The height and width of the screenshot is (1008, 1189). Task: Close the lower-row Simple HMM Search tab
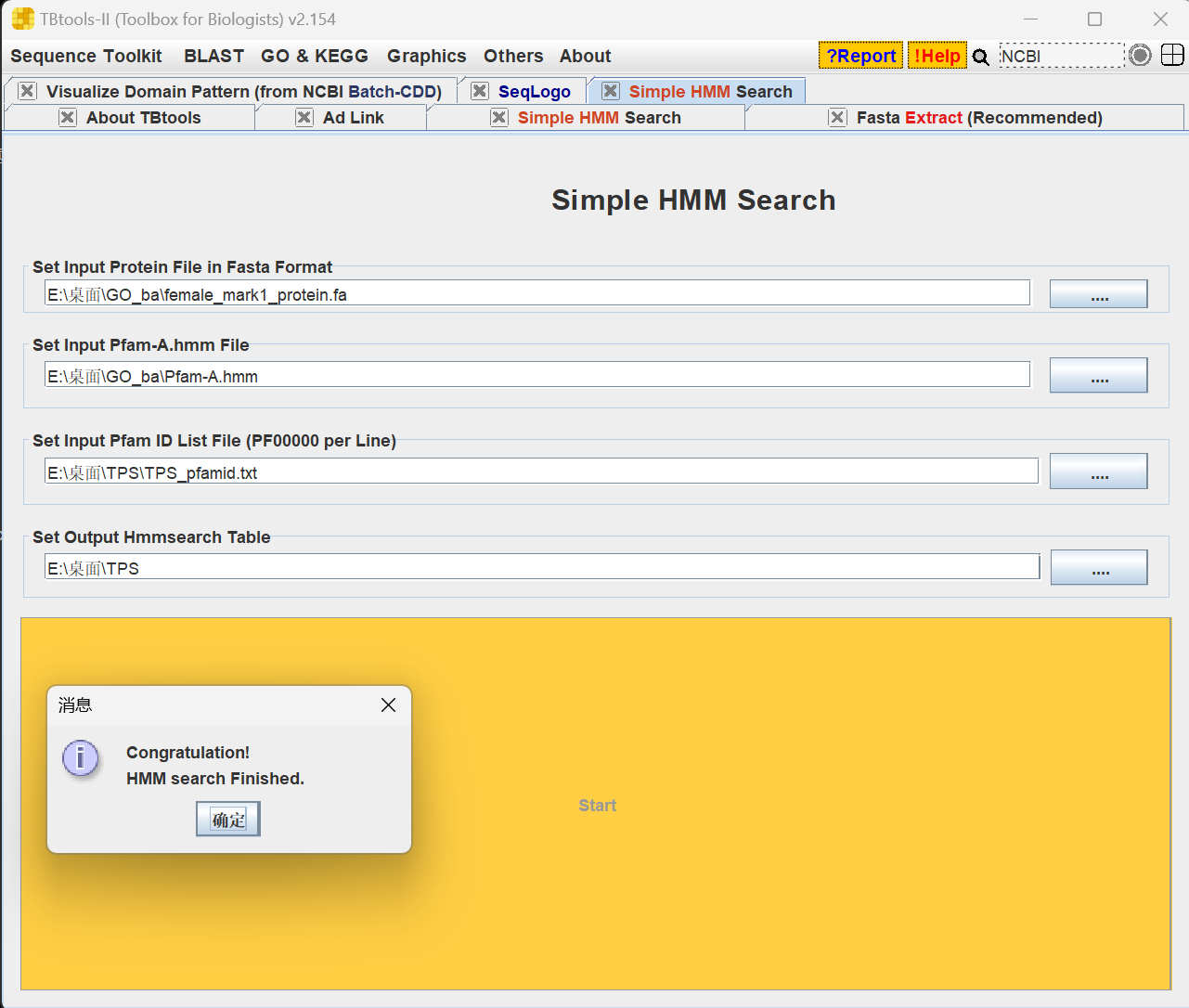(x=499, y=117)
